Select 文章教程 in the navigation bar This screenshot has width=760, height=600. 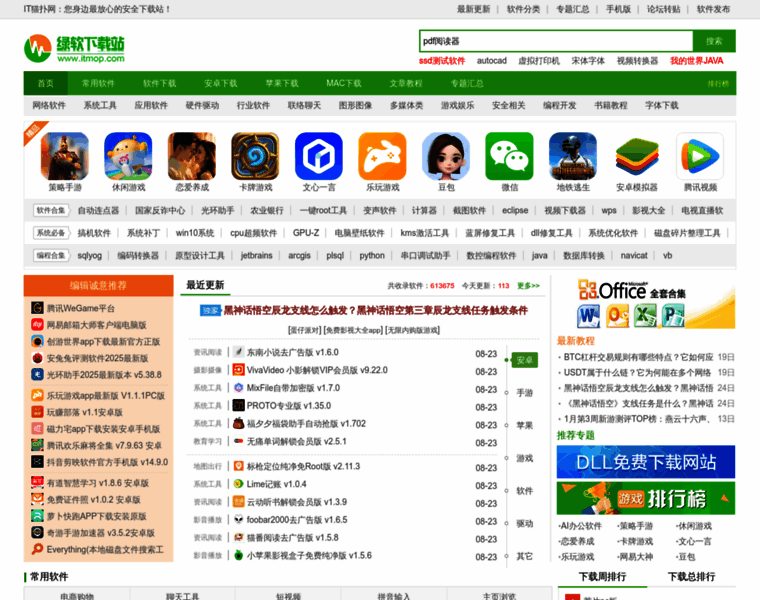[x=406, y=83]
